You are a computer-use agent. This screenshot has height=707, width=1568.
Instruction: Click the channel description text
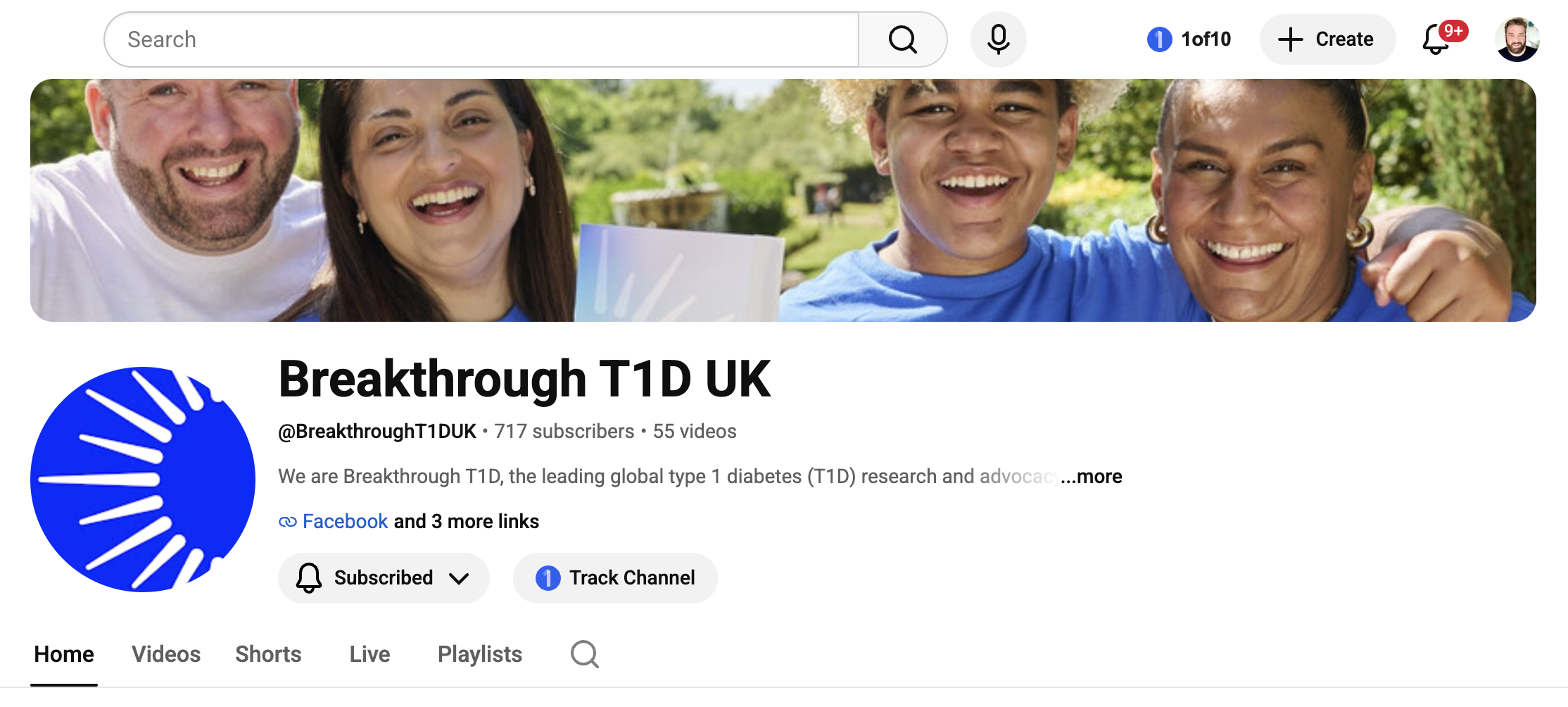point(667,477)
